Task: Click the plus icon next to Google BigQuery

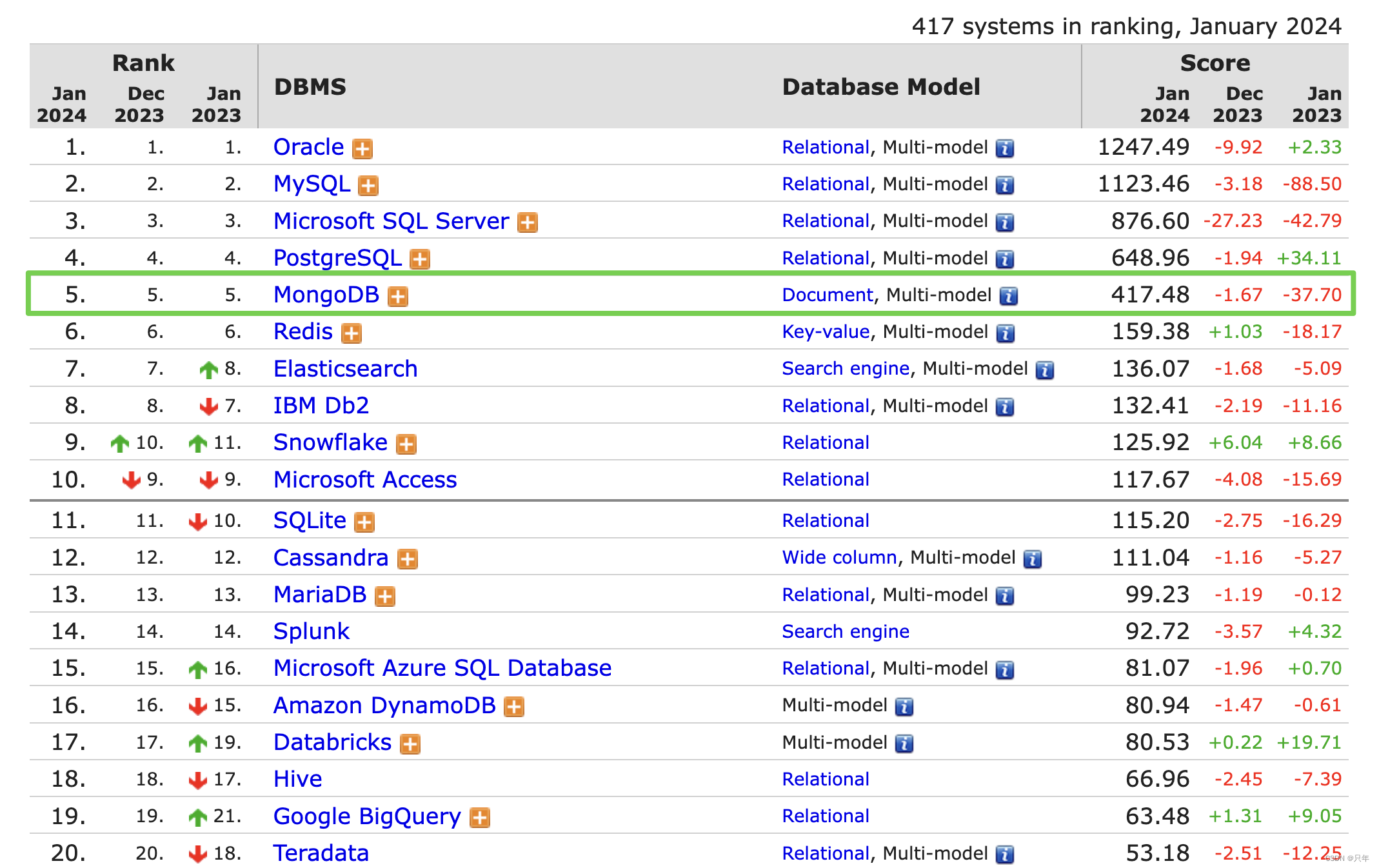Action: point(480,818)
